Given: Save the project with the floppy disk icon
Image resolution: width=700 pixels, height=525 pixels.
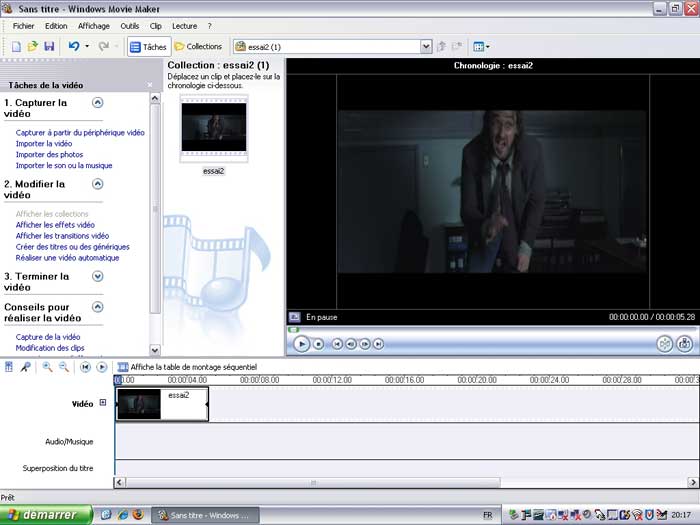Looking at the screenshot, I should tap(49, 46).
